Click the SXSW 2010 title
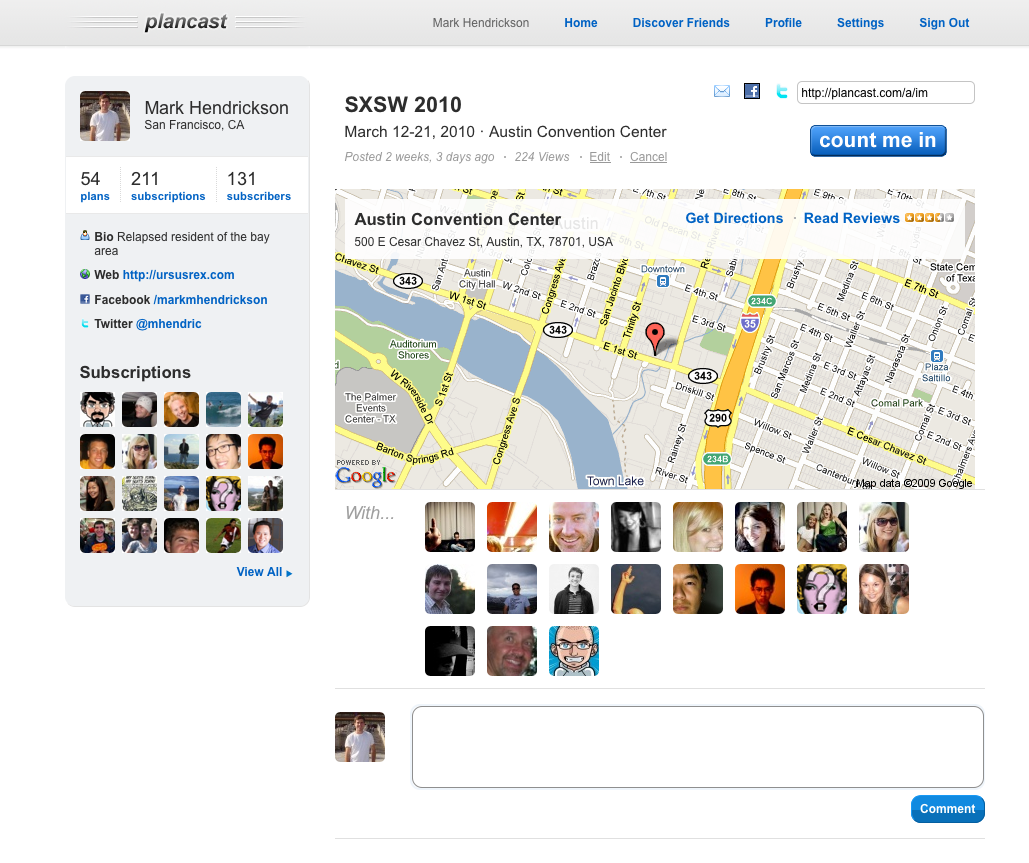 click(x=403, y=105)
